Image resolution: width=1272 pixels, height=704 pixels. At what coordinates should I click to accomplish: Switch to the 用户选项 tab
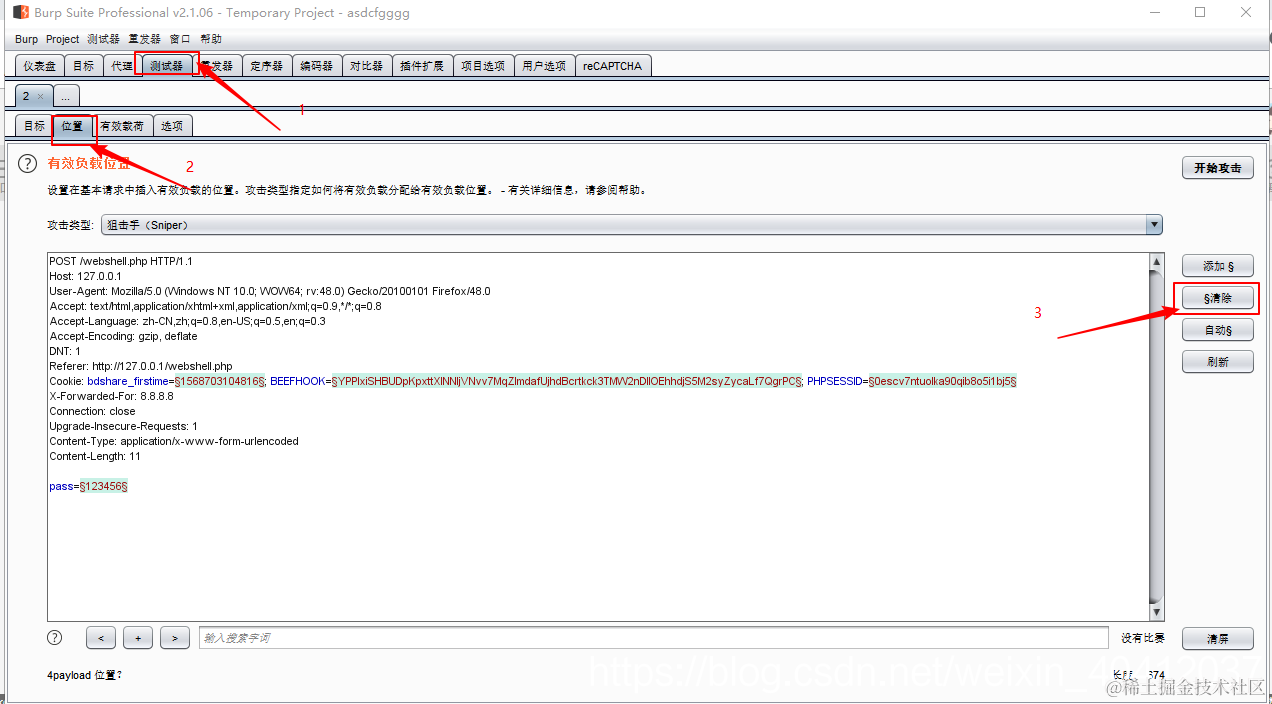[544, 66]
